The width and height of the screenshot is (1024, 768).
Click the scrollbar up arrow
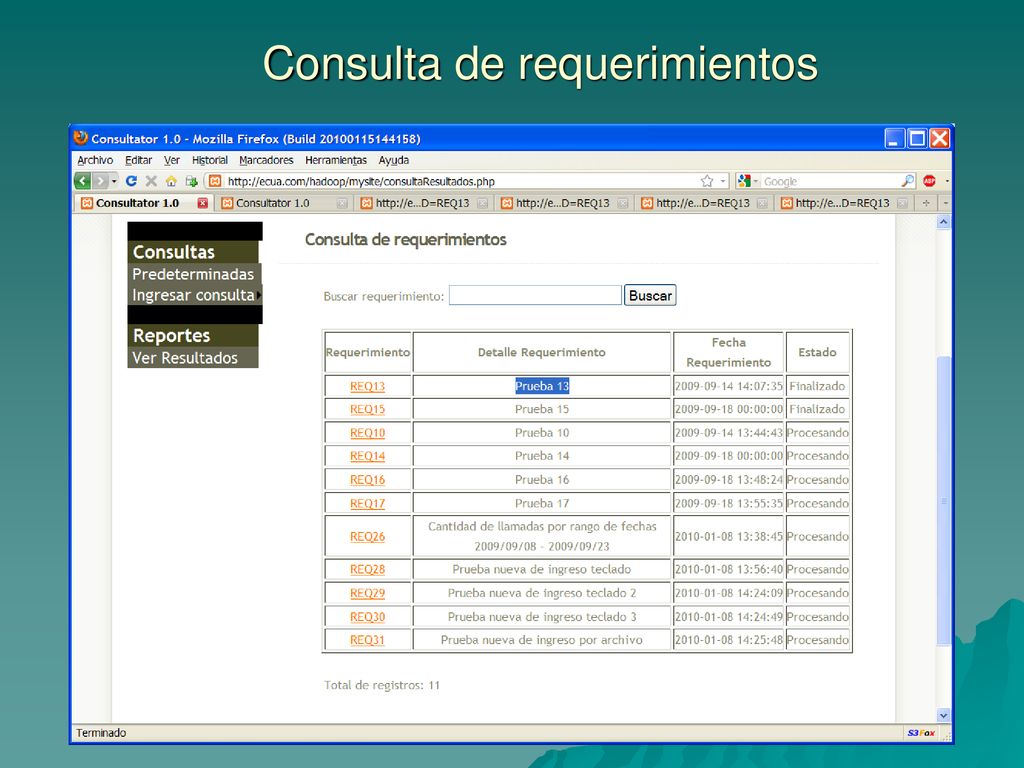click(943, 222)
